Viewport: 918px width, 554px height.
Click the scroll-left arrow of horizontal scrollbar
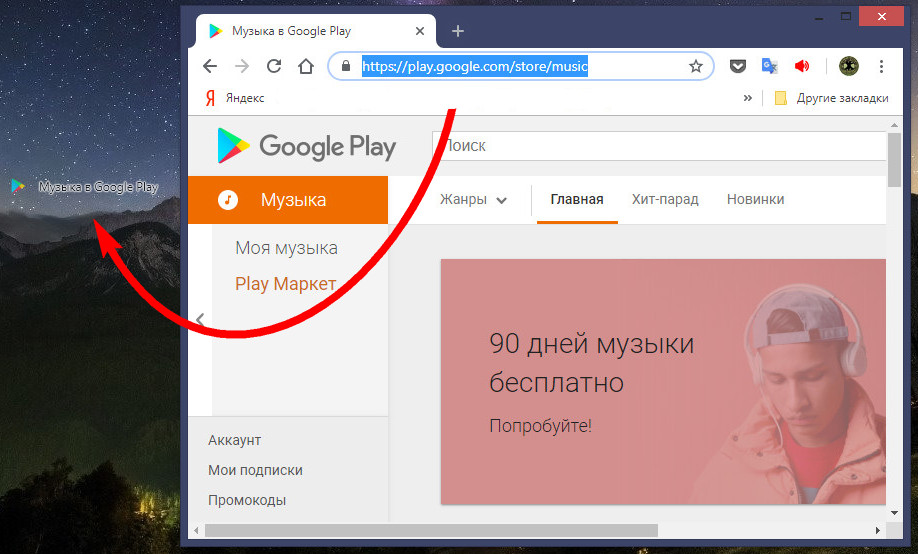click(x=196, y=531)
